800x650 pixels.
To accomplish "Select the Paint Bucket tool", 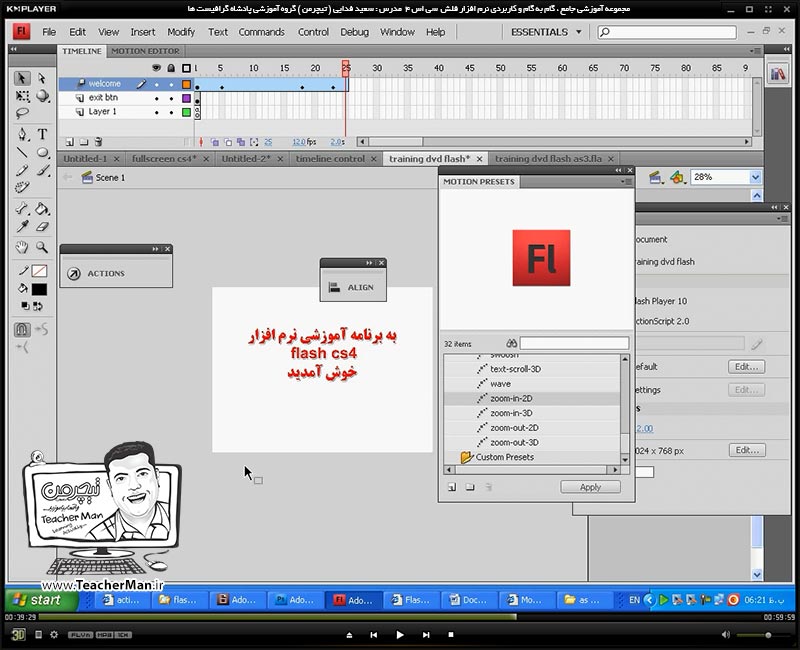I will (x=43, y=209).
